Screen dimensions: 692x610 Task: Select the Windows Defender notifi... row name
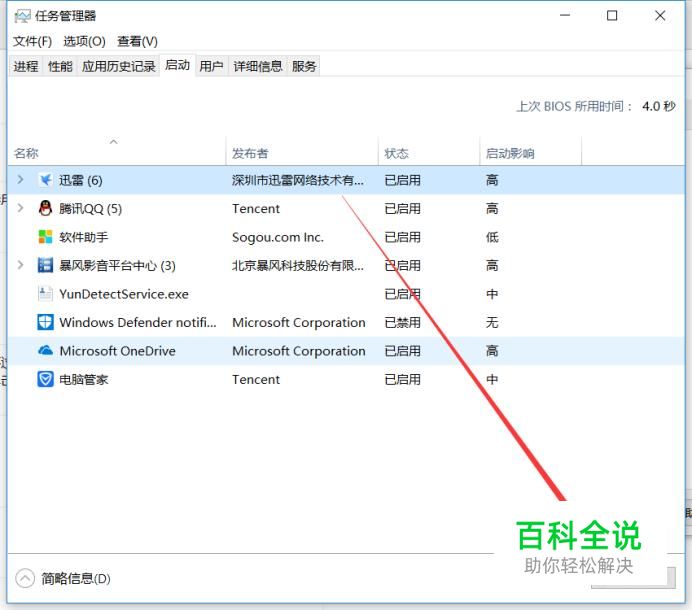pyautogui.click(x=138, y=322)
